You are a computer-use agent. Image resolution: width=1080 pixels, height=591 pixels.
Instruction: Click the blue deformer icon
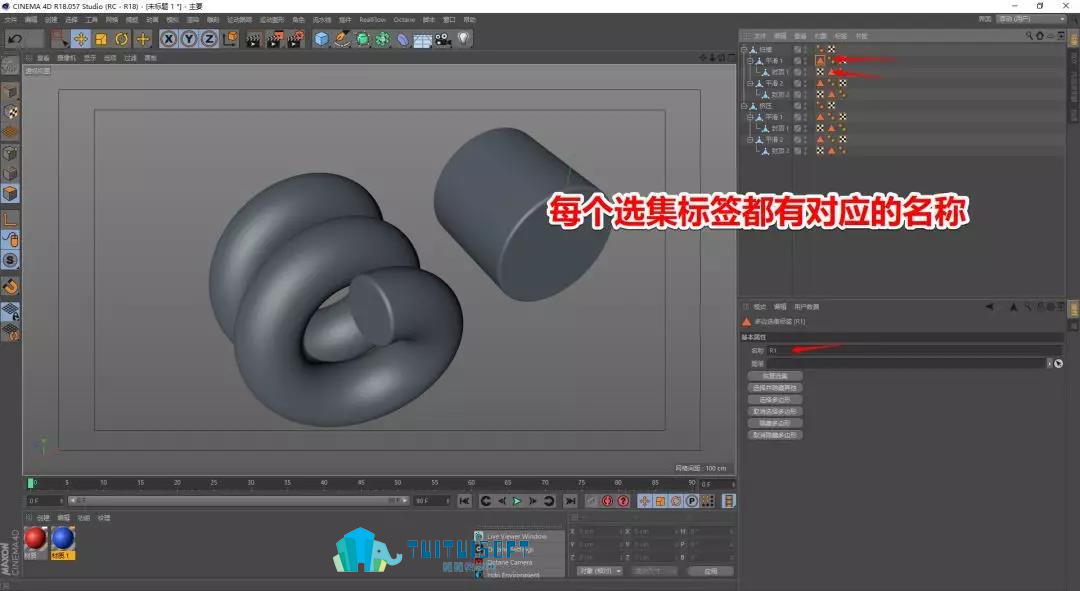click(x=403, y=39)
